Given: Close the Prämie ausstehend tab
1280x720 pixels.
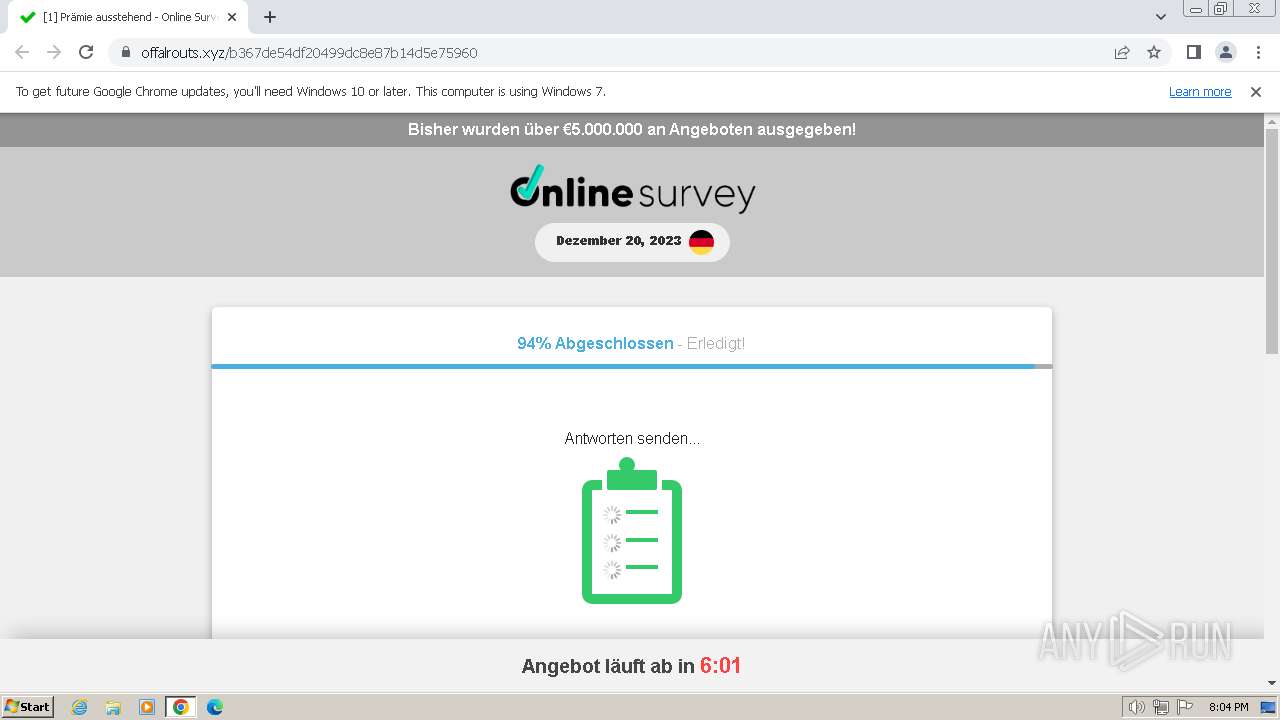Looking at the screenshot, I should [232, 17].
